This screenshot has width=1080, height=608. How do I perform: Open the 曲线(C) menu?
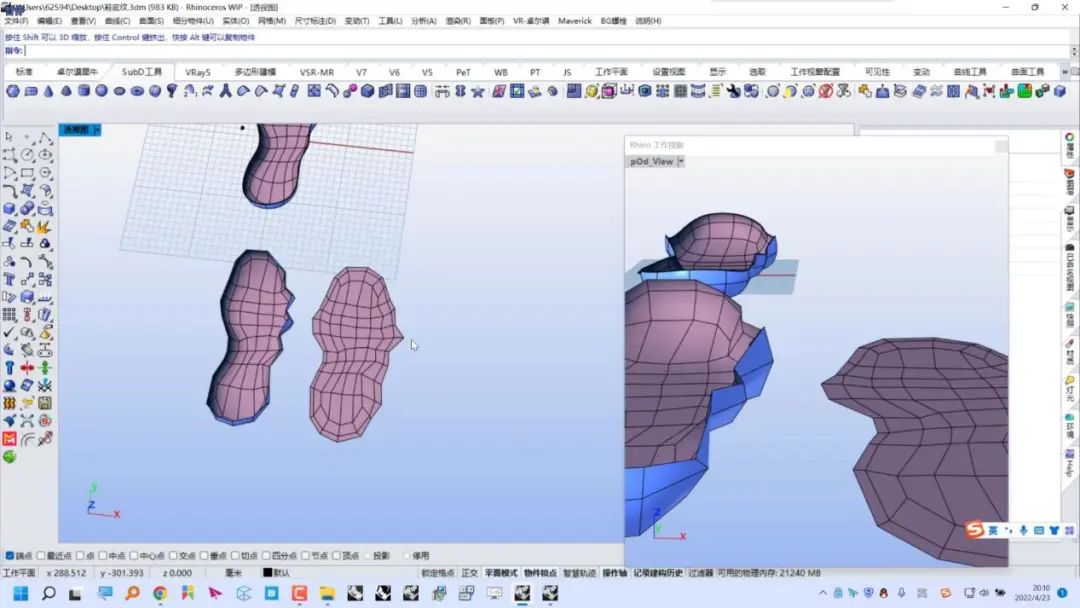117,21
